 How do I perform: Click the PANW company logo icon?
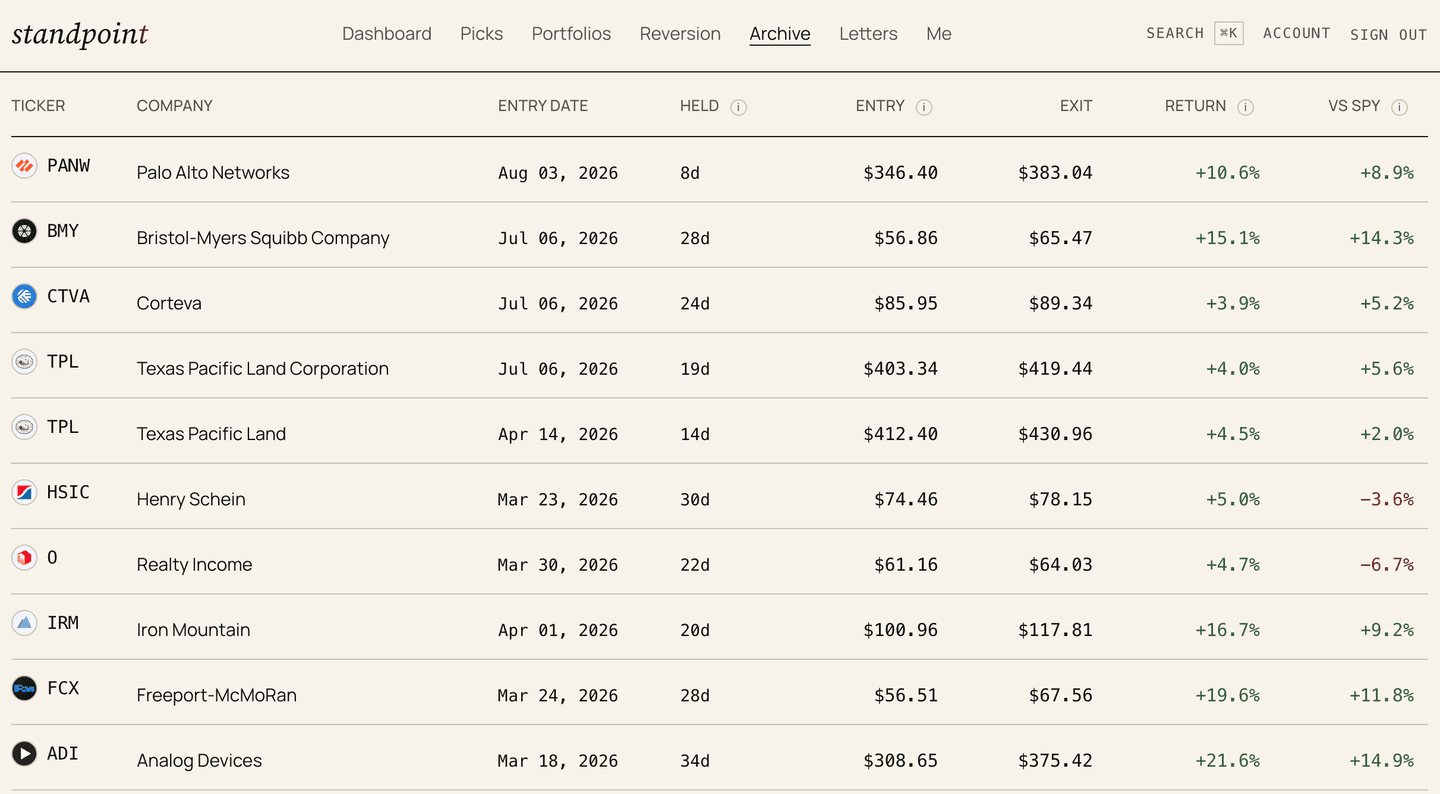[24, 166]
